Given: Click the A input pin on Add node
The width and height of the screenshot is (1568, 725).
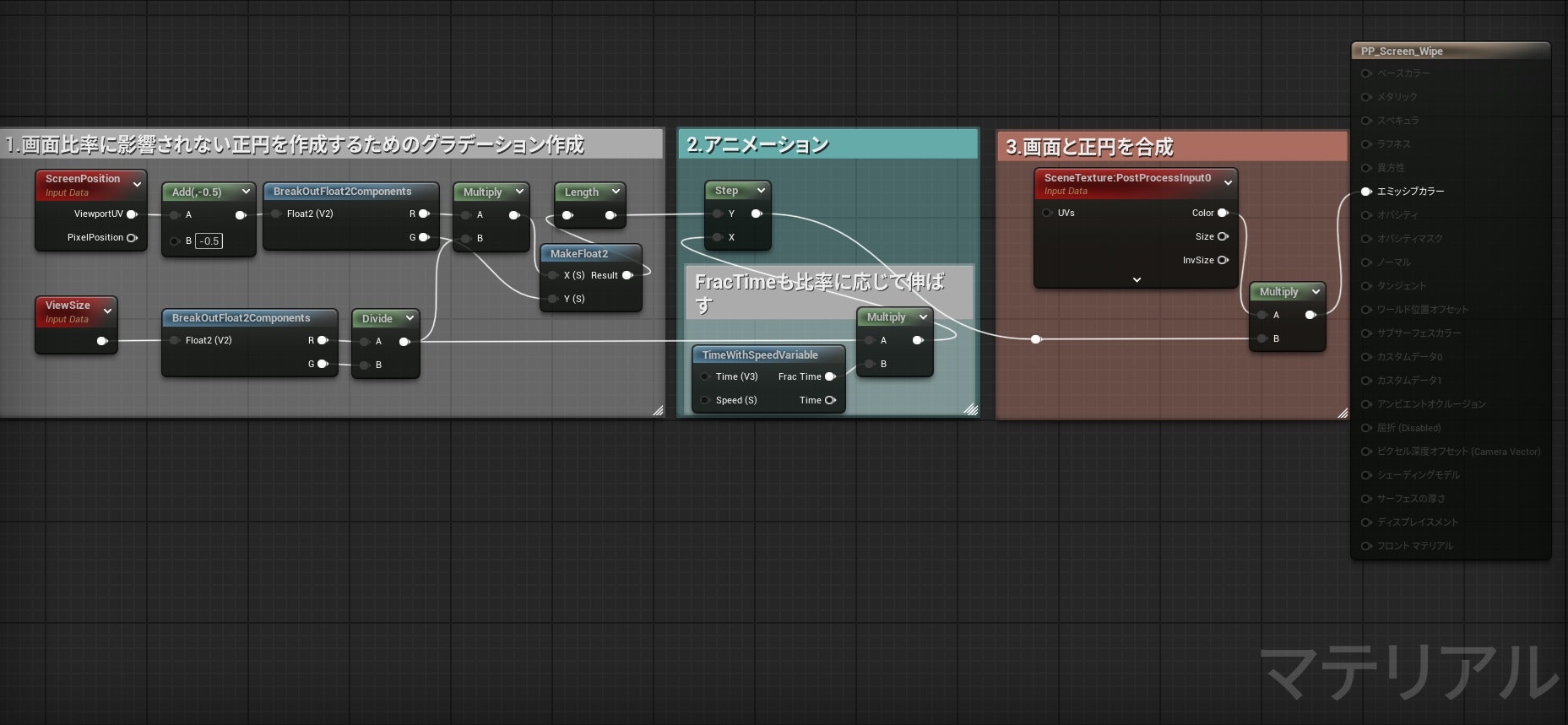Looking at the screenshot, I should (x=175, y=215).
